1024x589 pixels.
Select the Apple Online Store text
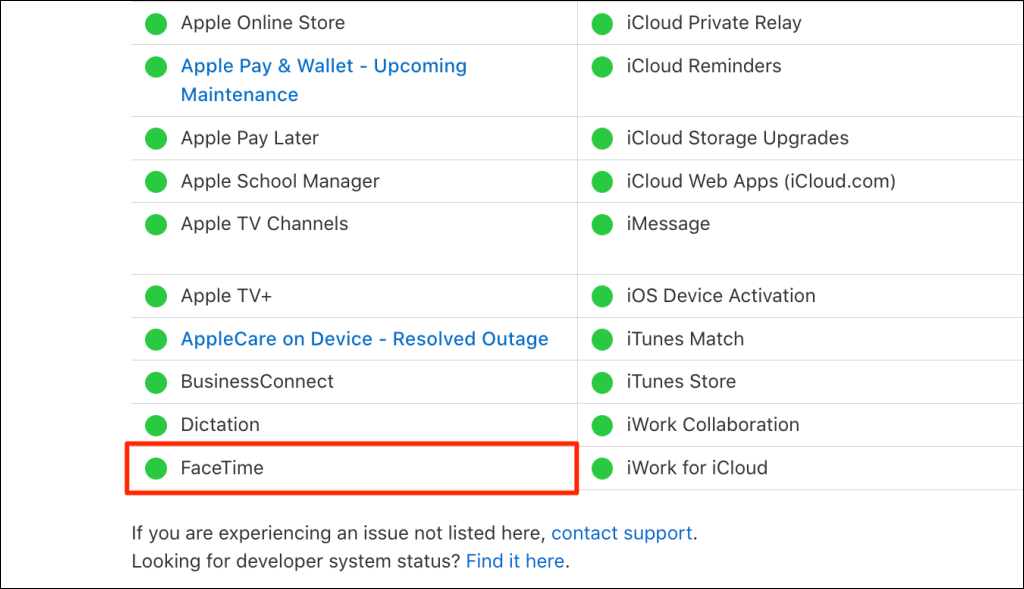click(263, 23)
